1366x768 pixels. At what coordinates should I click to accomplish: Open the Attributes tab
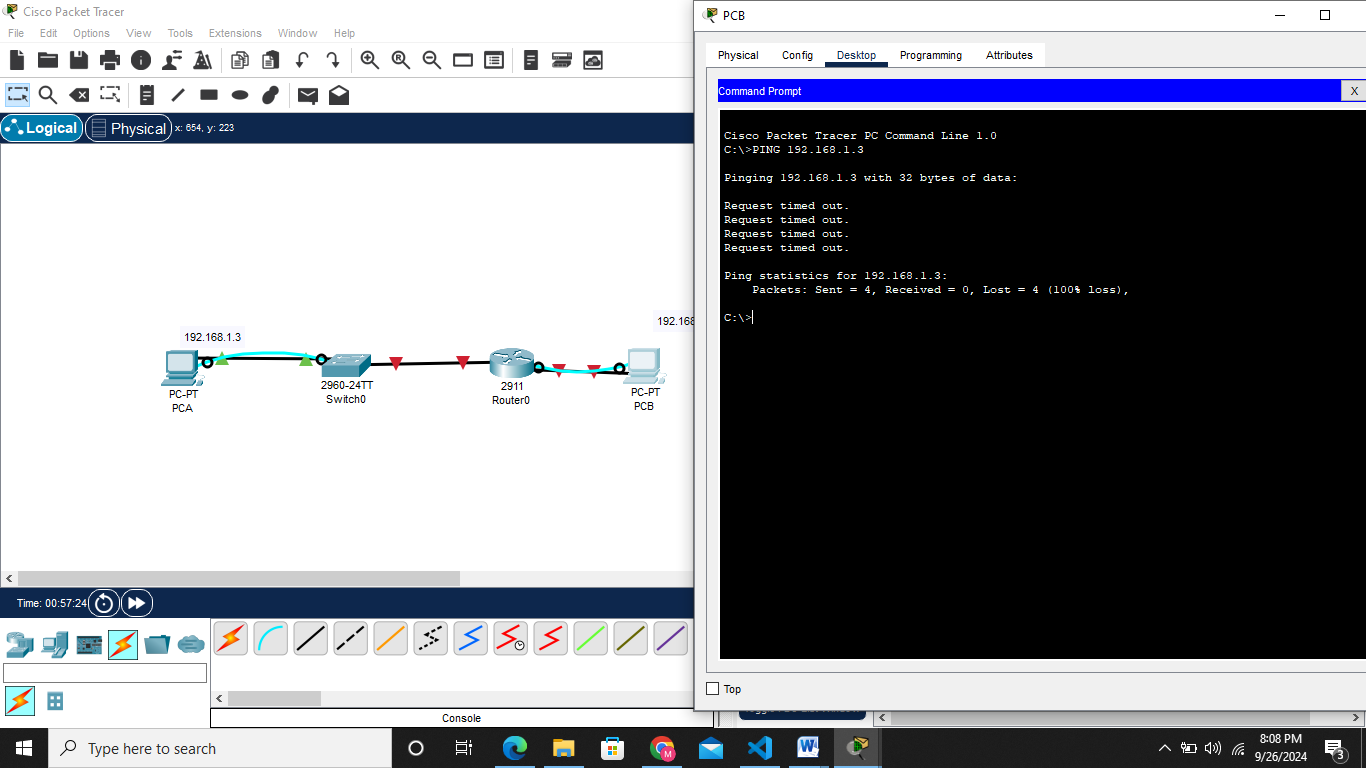[x=1009, y=55]
